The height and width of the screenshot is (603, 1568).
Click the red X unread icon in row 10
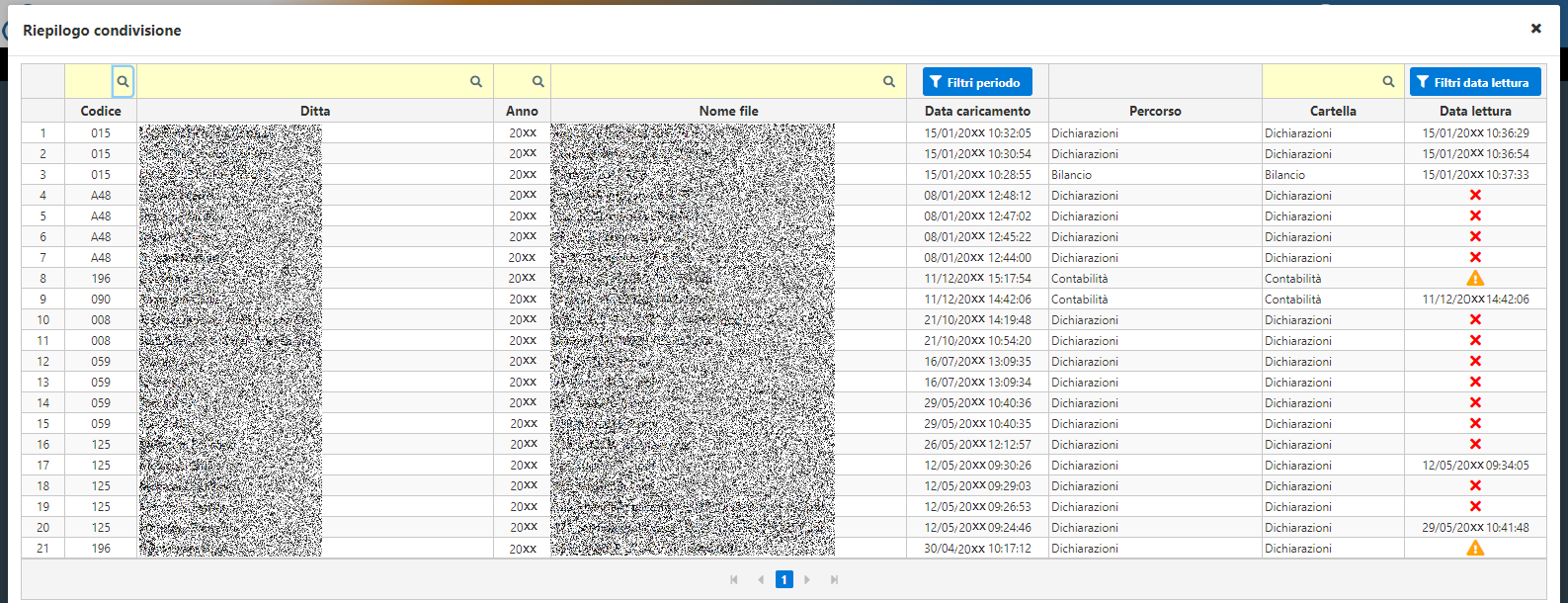(x=1475, y=319)
